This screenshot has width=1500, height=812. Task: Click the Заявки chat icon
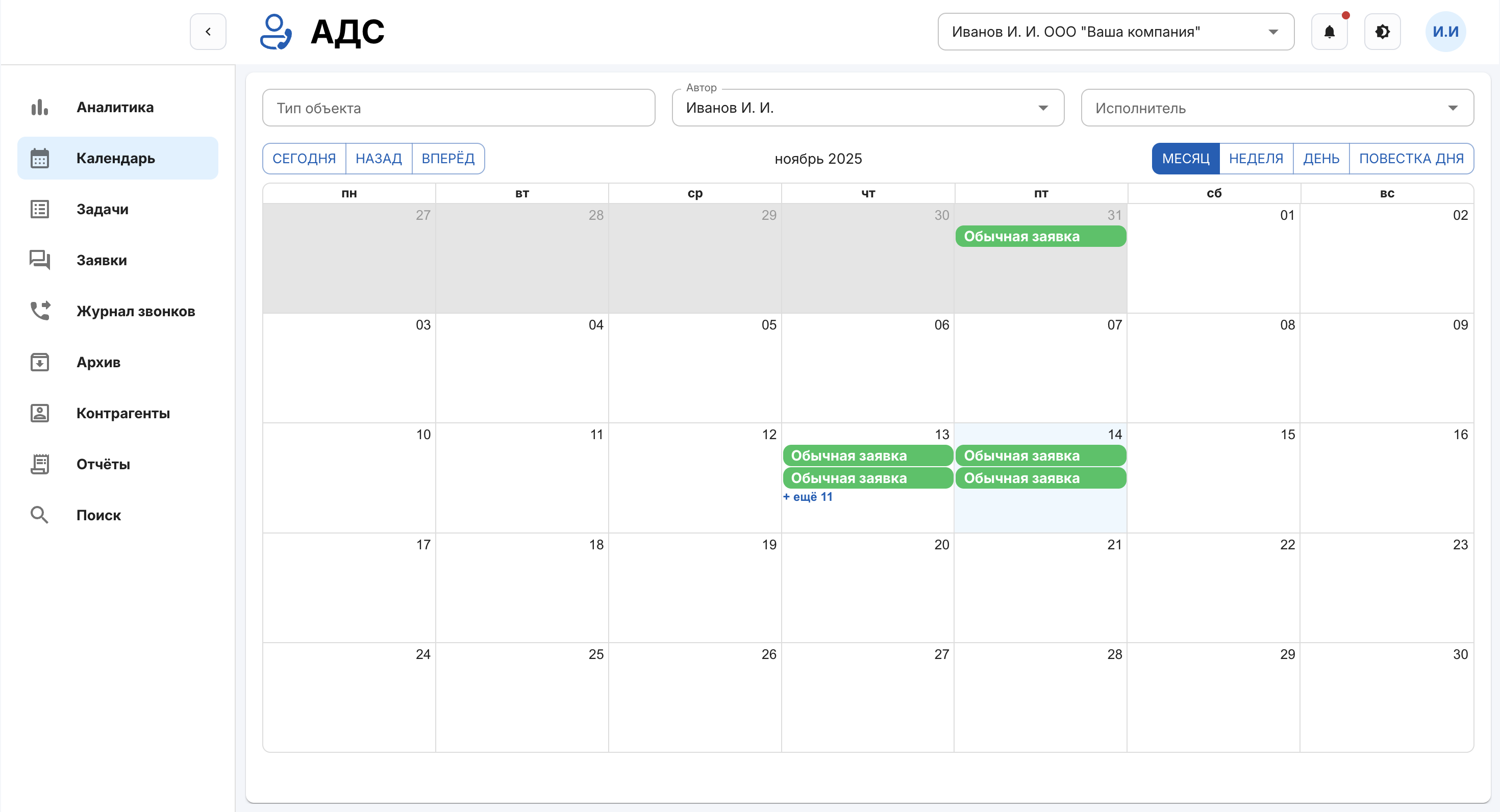click(x=40, y=260)
